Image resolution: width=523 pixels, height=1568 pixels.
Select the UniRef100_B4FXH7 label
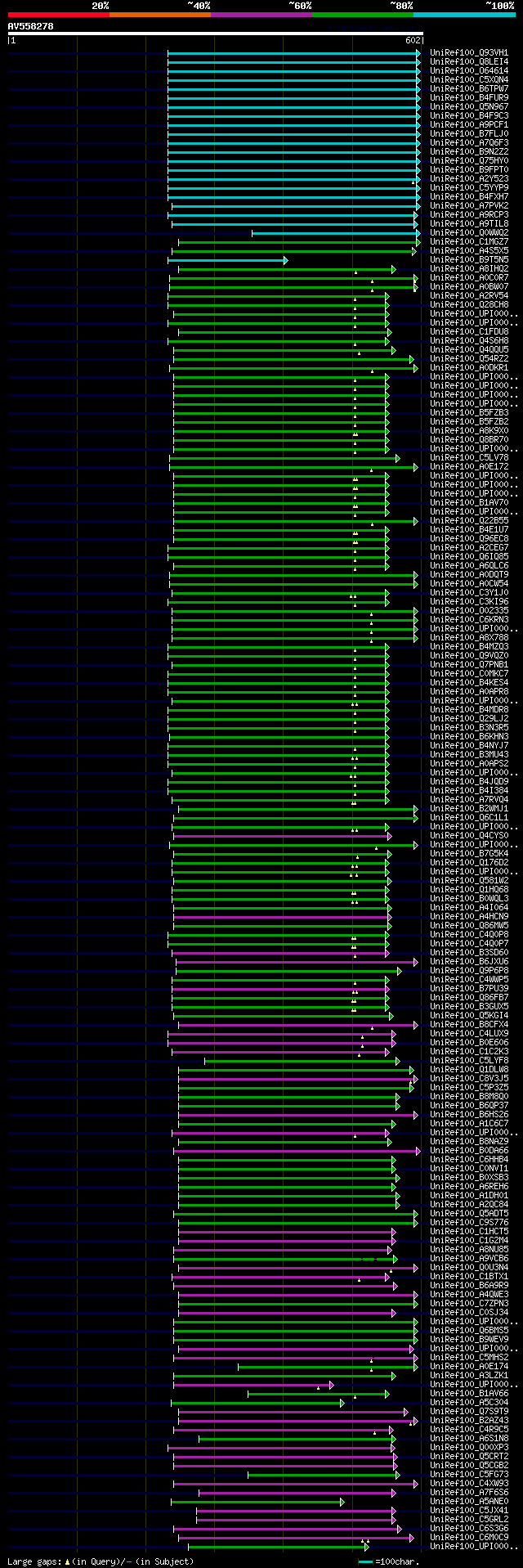point(469,196)
